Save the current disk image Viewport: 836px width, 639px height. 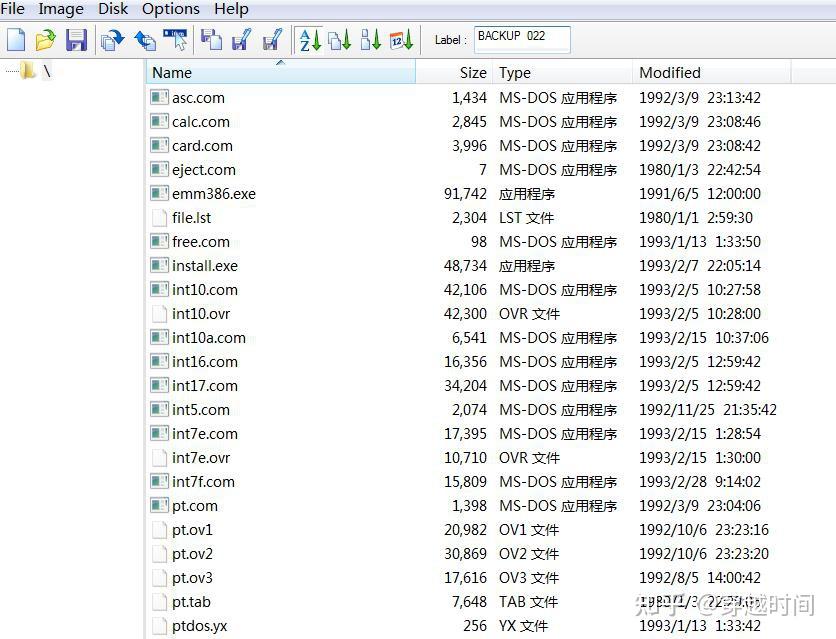(x=76, y=39)
